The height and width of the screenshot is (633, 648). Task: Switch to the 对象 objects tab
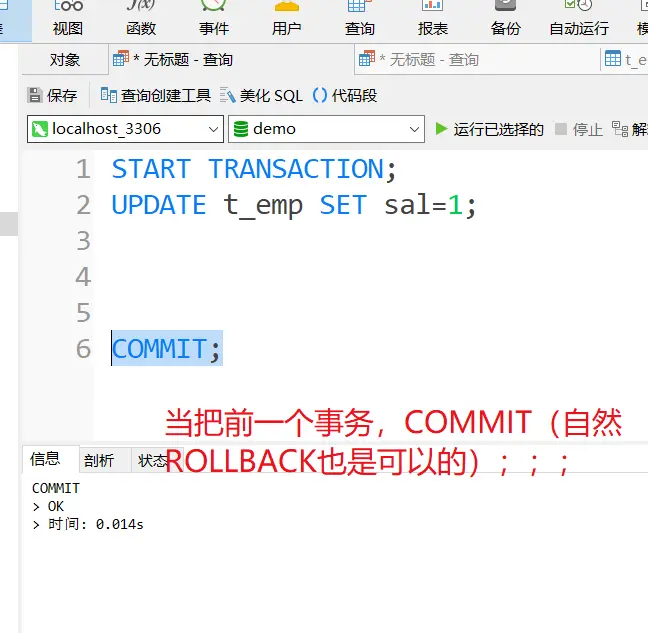(x=64, y=60)
